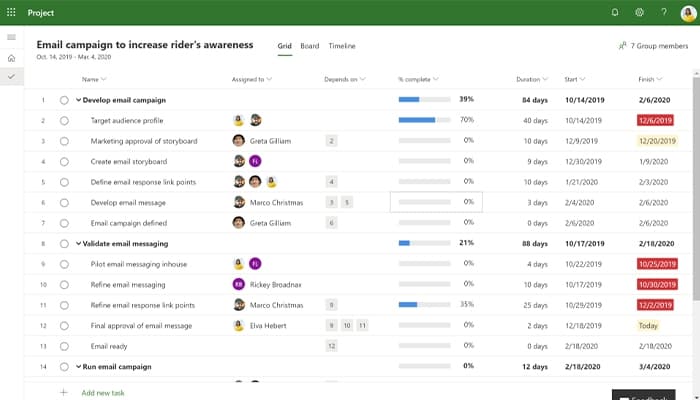Image resolution: width=700 pixels, height=400 pixels.
Task: Click 70% progress bar on Target audience profile
Action: pyautogui.click(x=424, y=120)
